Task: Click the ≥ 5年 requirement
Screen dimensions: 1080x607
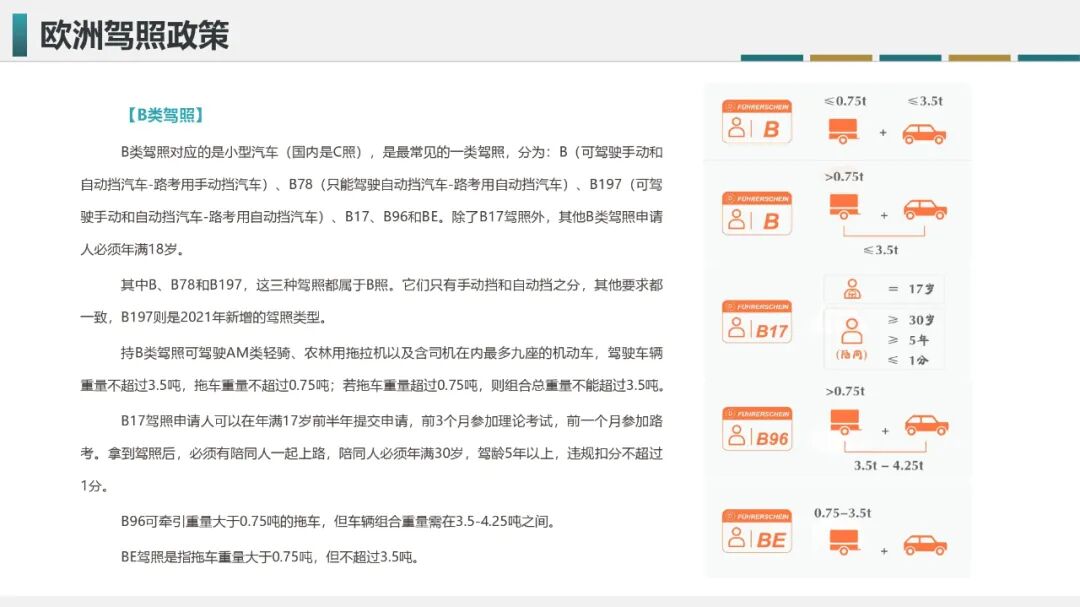Action: tap(908, 340)
